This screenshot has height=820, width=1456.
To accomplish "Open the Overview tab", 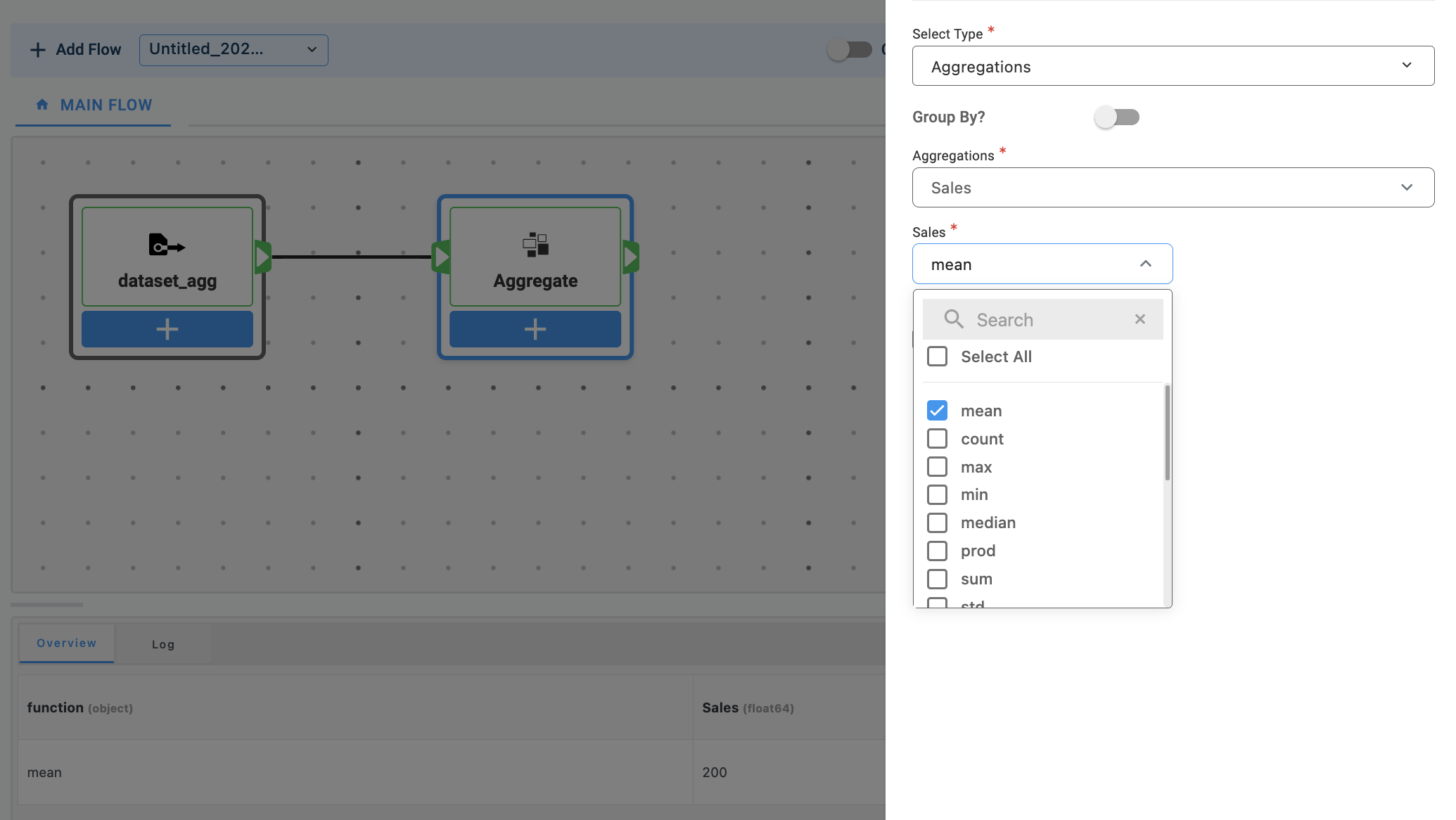I will coord(66,643).
